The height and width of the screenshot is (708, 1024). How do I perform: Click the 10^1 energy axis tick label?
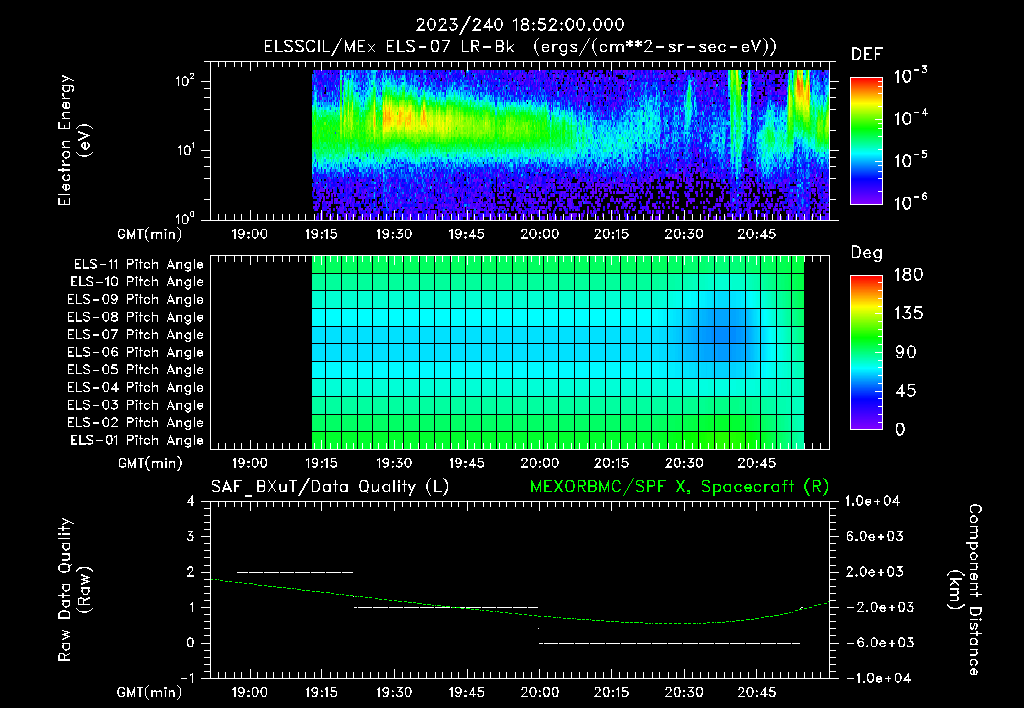click(x=185, y=150)
